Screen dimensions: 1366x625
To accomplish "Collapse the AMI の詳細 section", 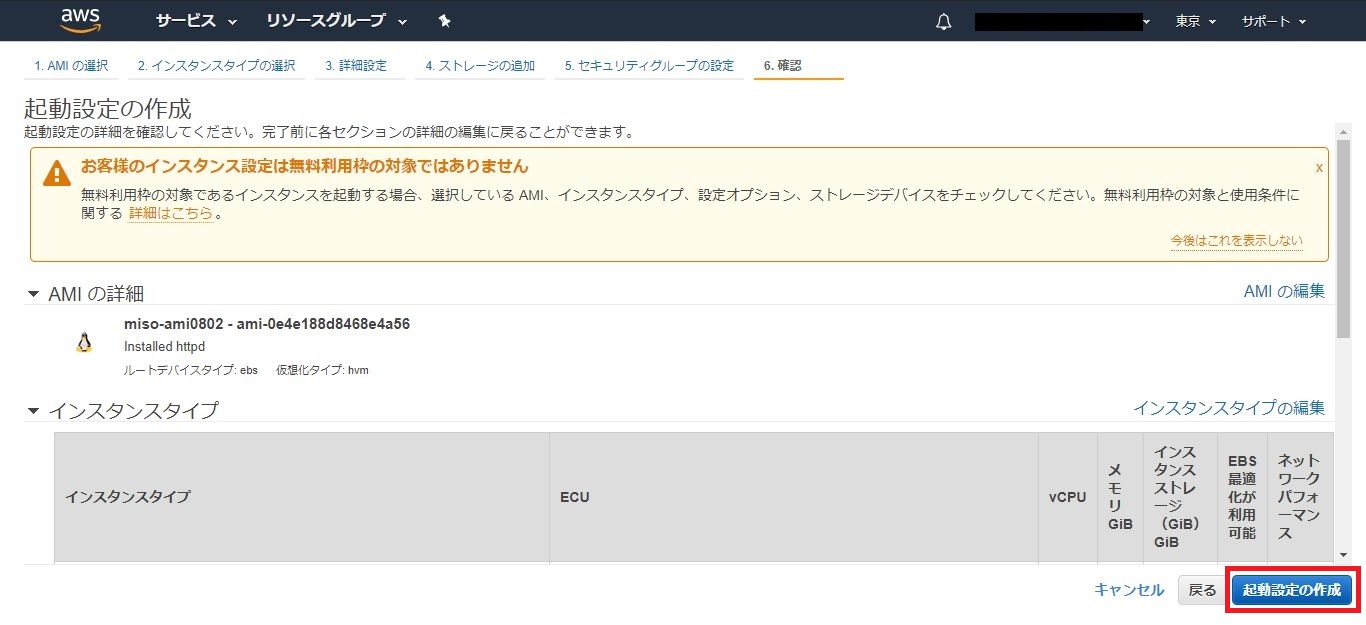I will point(33,294).
